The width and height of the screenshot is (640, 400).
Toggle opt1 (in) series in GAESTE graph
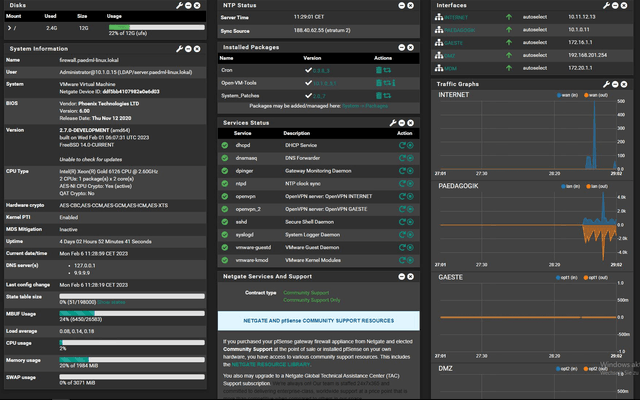click(x=567, y=278)
